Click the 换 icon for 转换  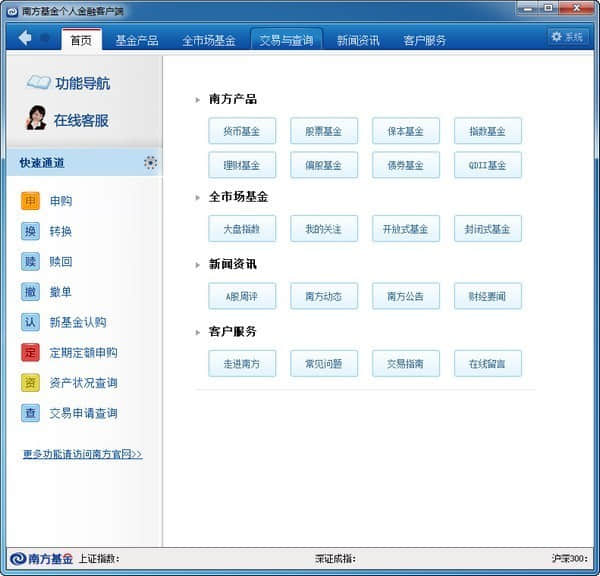click(30, 231)
